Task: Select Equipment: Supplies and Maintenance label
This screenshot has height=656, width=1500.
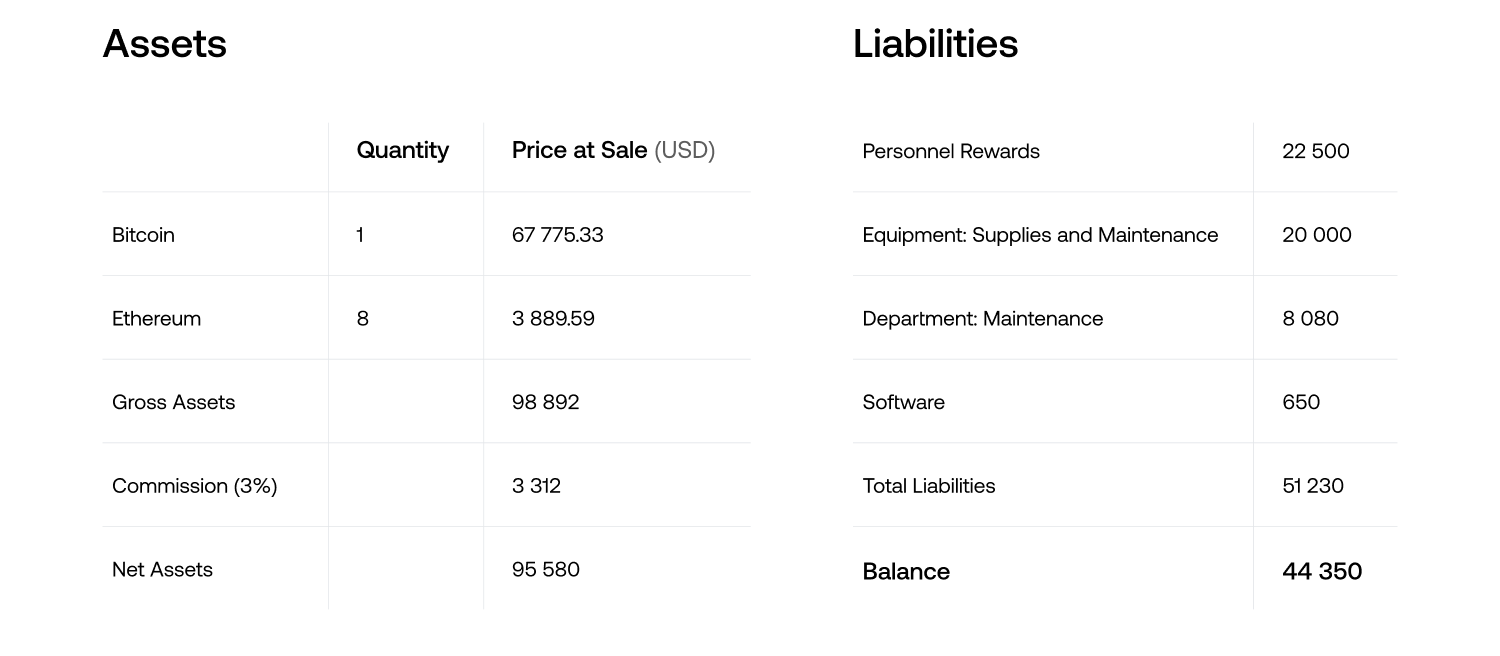Action: (x=1040, y=235)
